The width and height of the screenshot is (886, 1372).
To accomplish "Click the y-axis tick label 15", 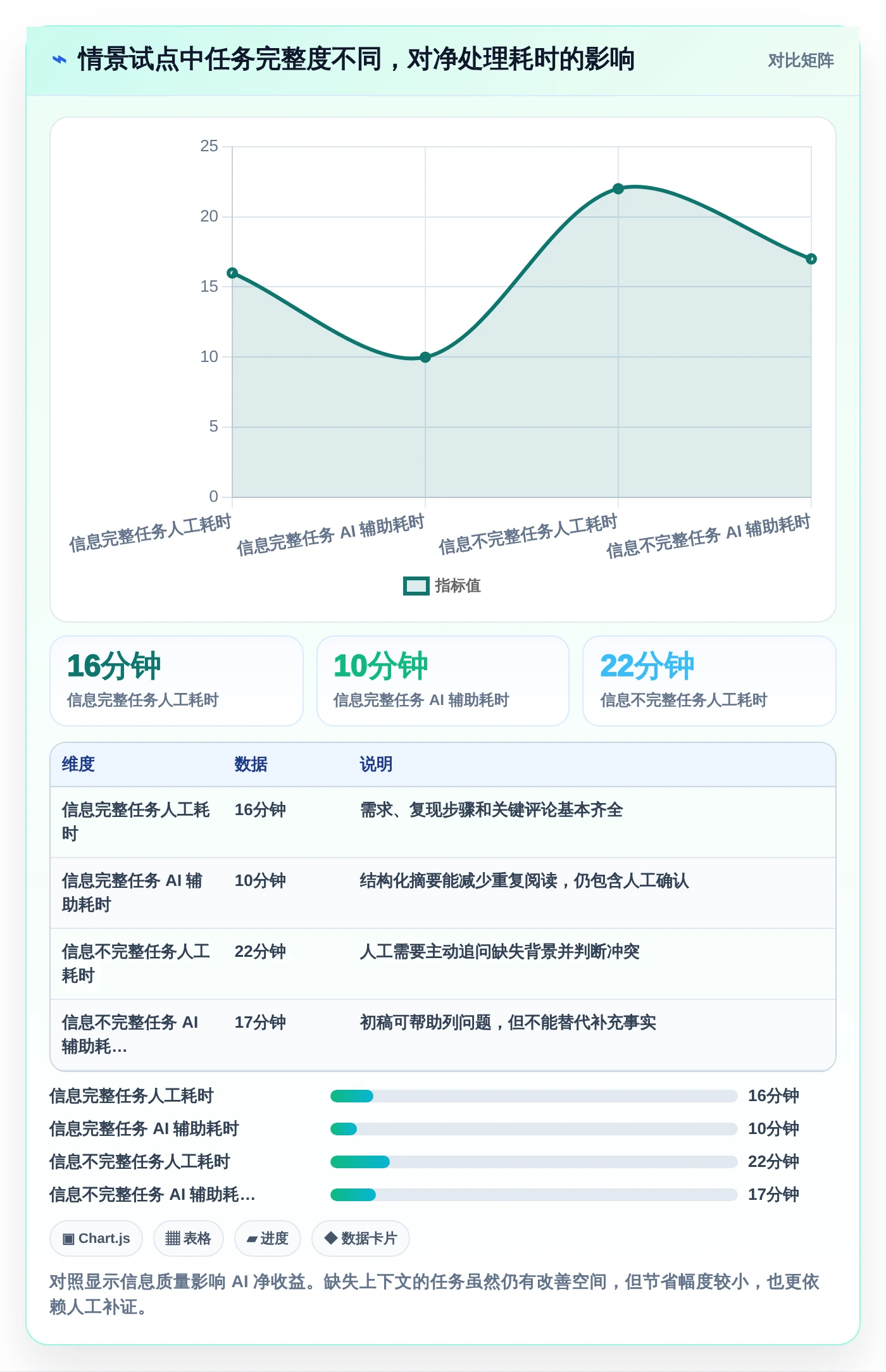I will [209, 287].
